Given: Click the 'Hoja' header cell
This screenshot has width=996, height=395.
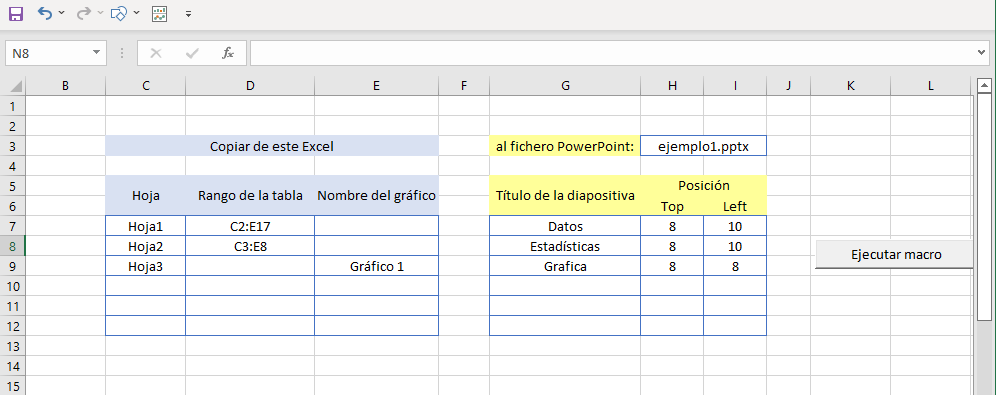Looking at the screenshot, I should pyautogui.click(x=146, y=196).
